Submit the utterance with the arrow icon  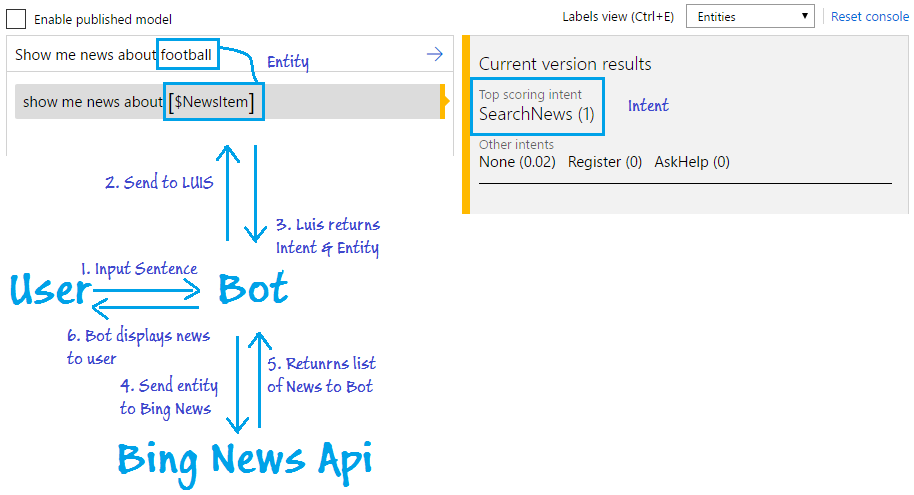click(435, 54)
